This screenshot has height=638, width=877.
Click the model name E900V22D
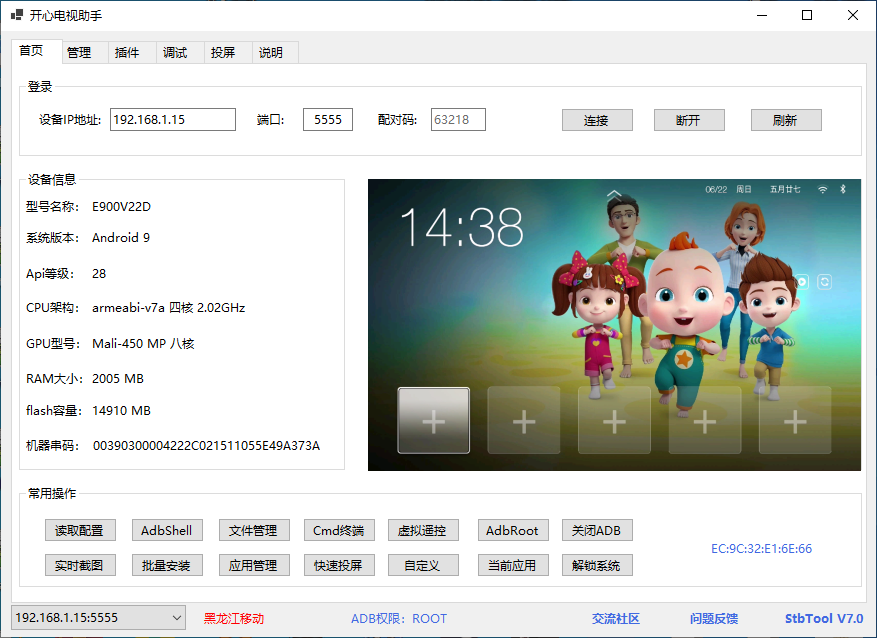point(121,206)
